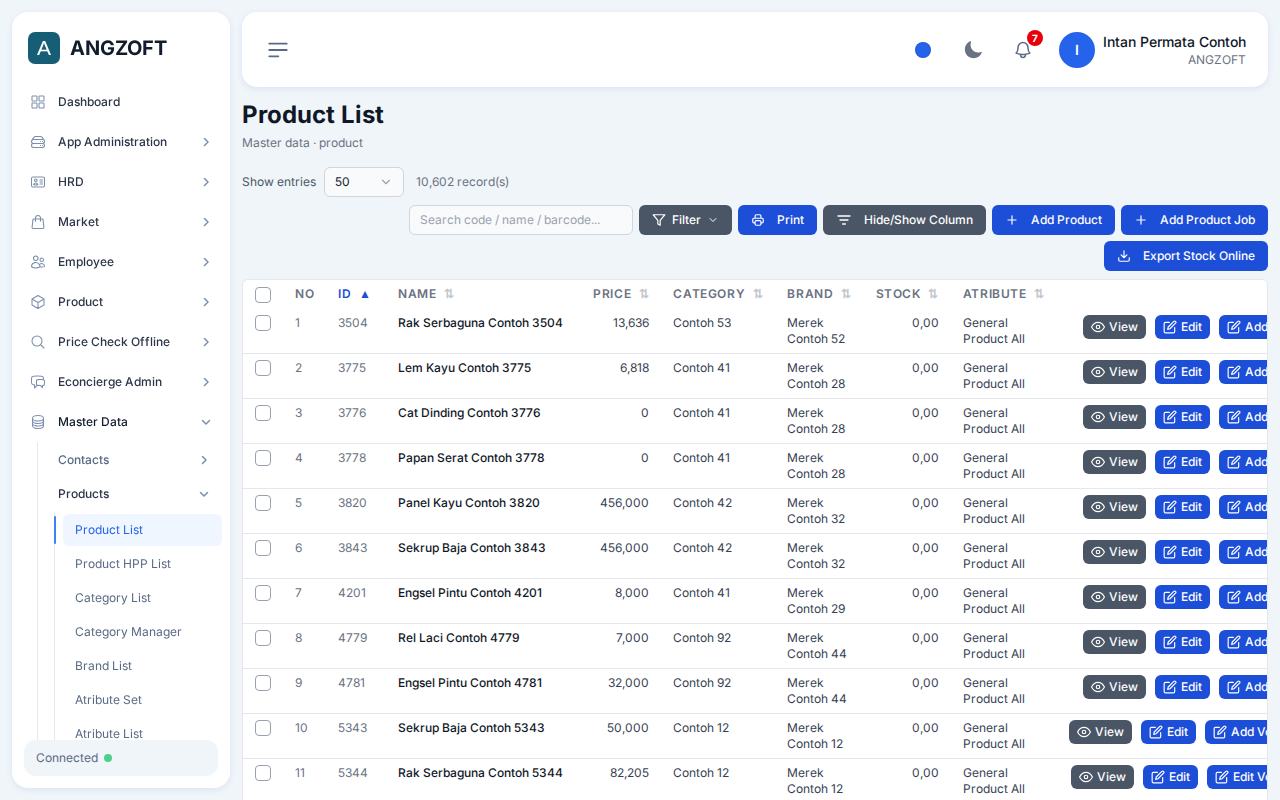Click the HRD ID card icon
Screen dimensions: 1280x800
38,182
